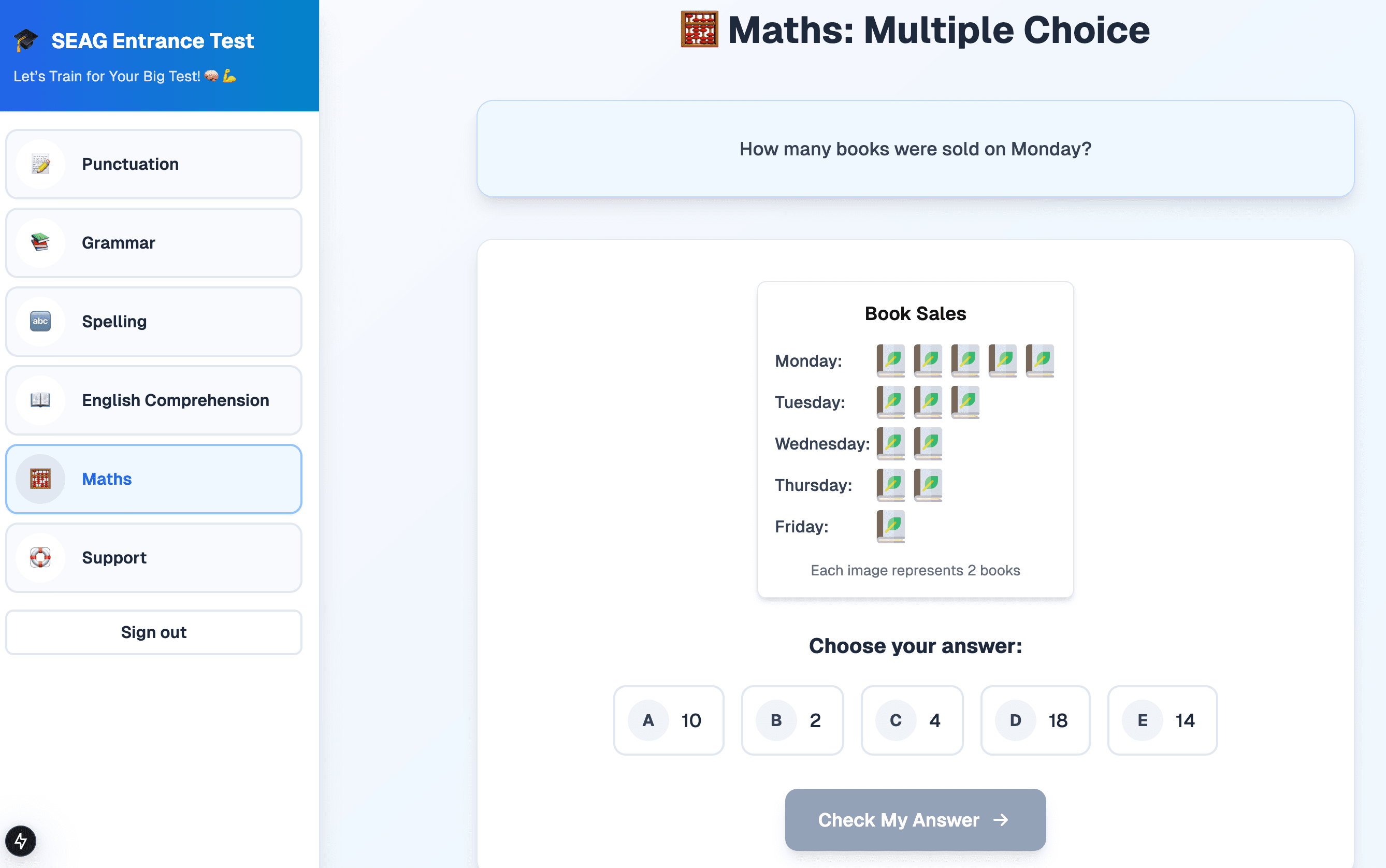Click the question text about Monday book sales
Viewport: 1386px width, 868px height.
click(x=915, y=149)
